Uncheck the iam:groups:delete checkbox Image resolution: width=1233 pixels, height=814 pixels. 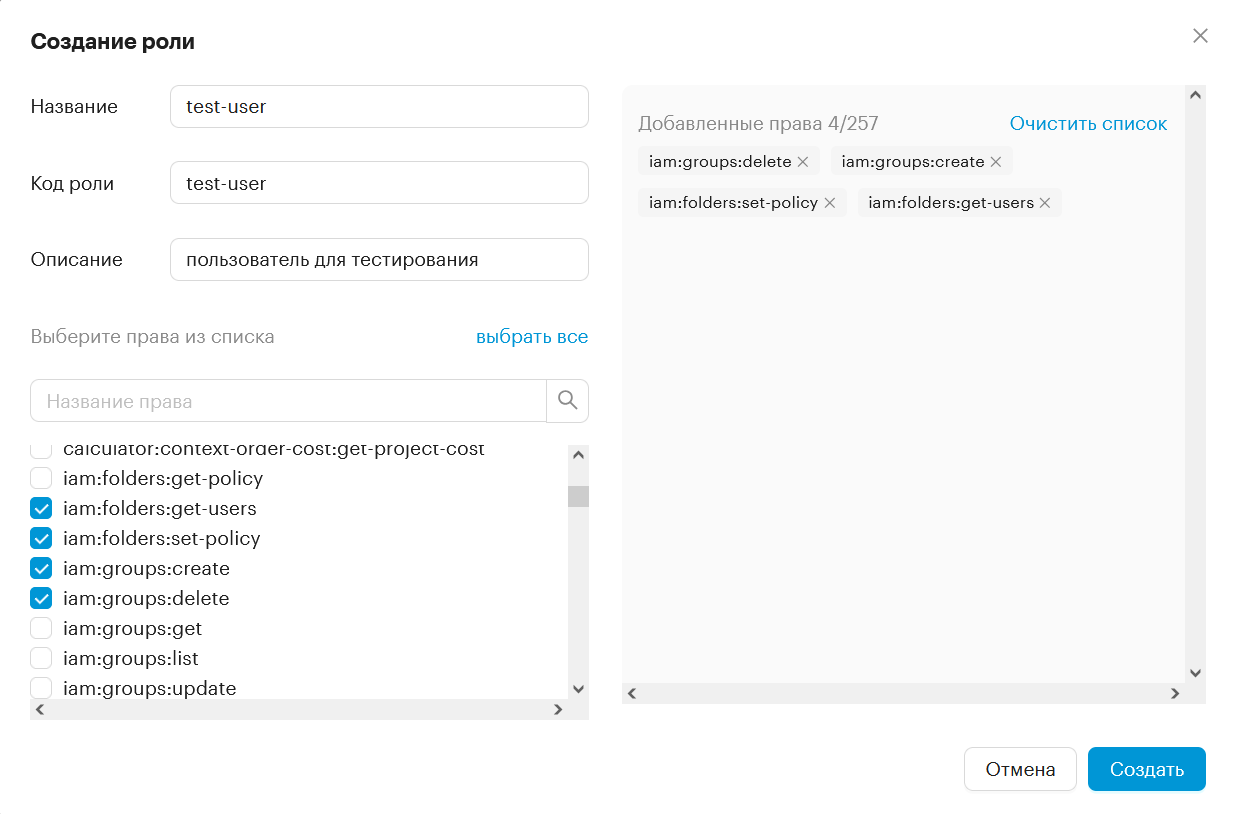click(41, 598)
